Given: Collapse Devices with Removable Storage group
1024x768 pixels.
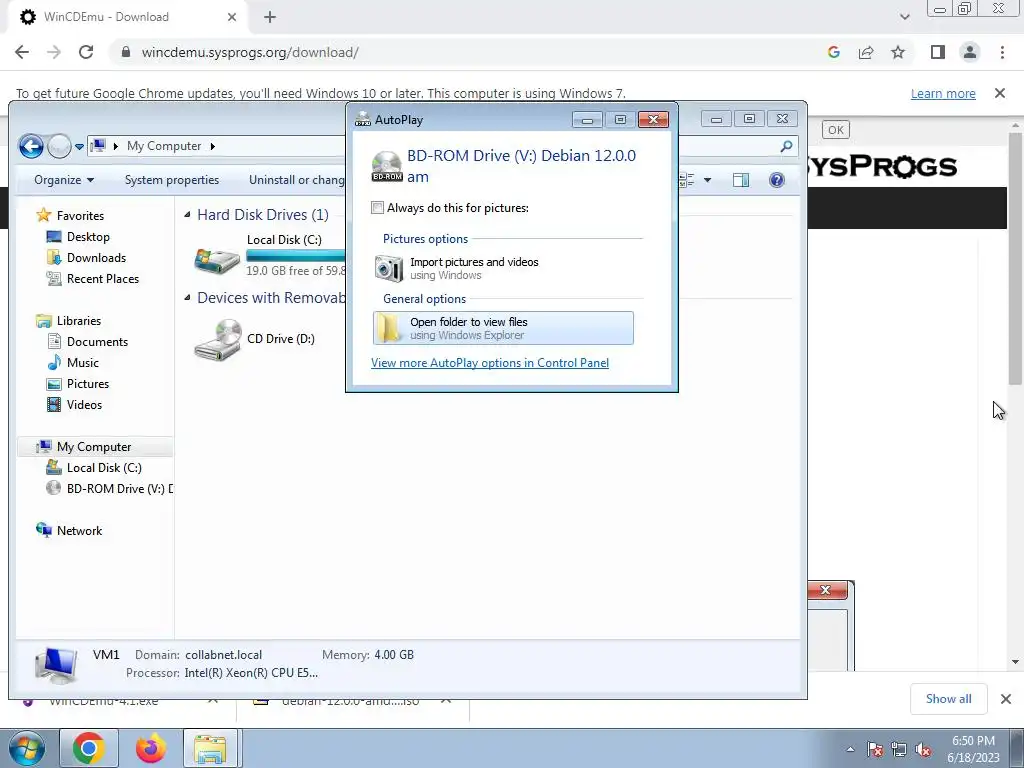Looking at the screenshot, I should (x=187, y=298).
